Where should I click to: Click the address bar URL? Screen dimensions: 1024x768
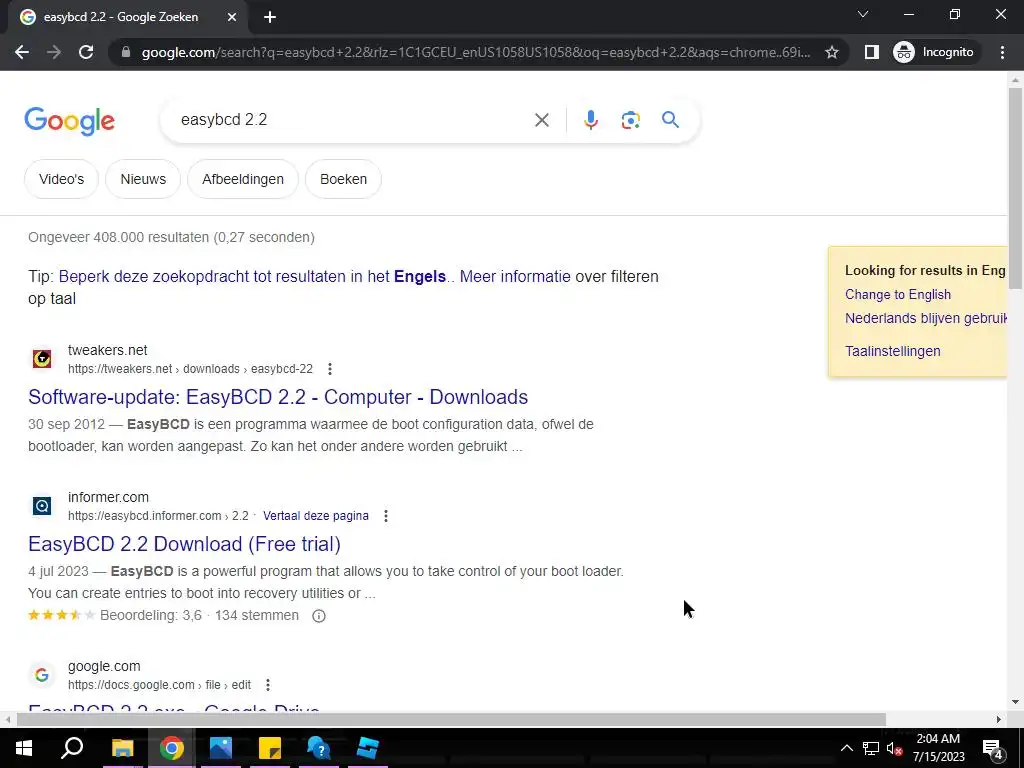tap(476, 52)
